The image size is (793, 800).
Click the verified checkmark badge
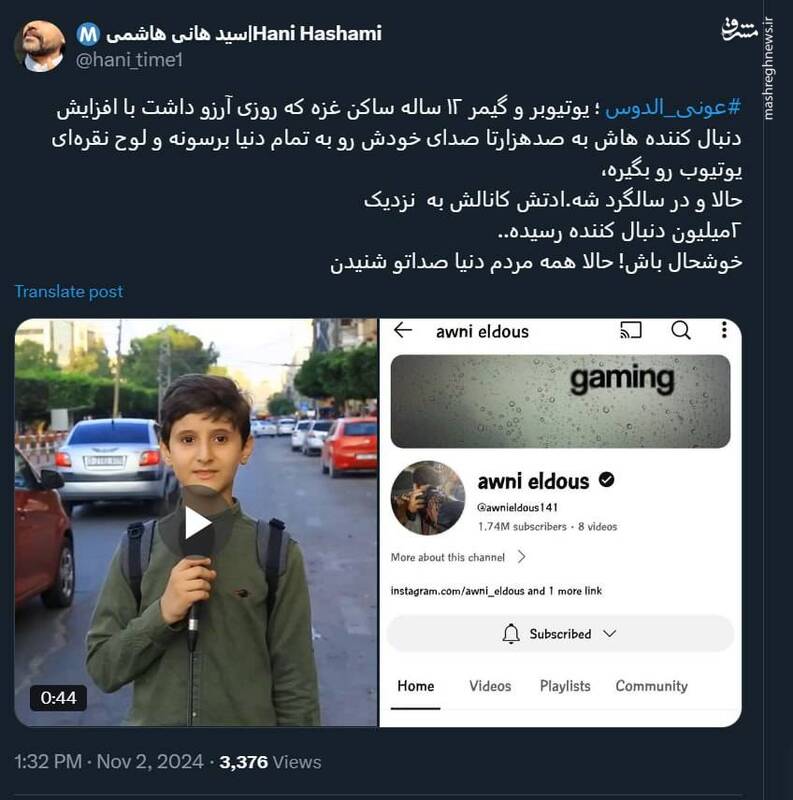tap(607, 480)
